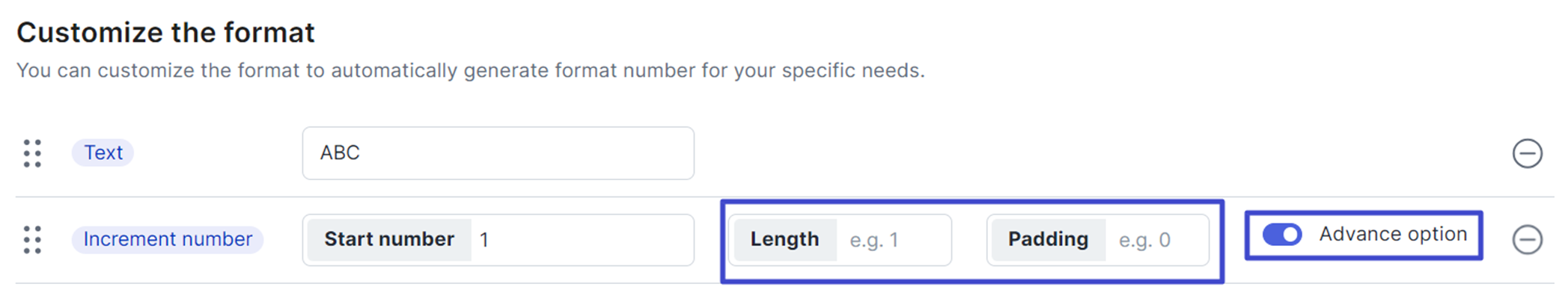
Task: Remove the Increment number row via minus icon
Action: click(1527, 240)
